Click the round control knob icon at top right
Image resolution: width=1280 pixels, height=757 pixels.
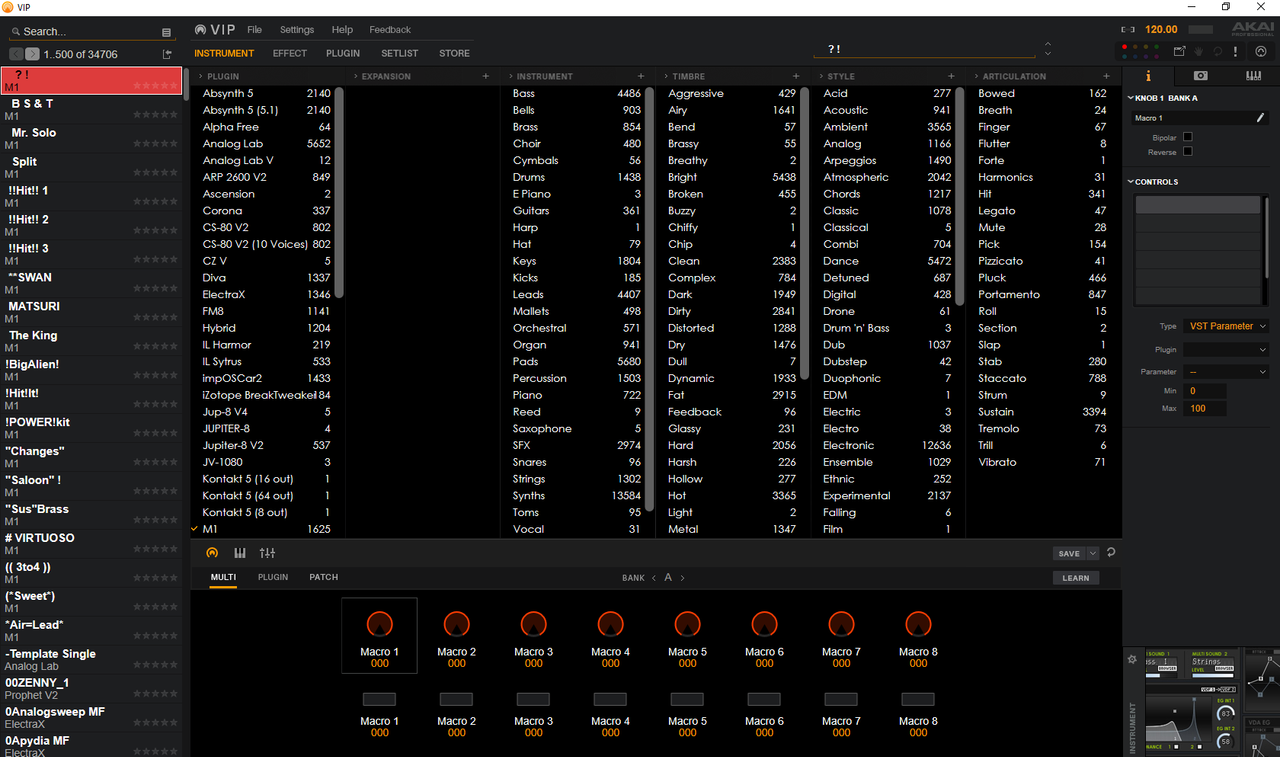1261,51
